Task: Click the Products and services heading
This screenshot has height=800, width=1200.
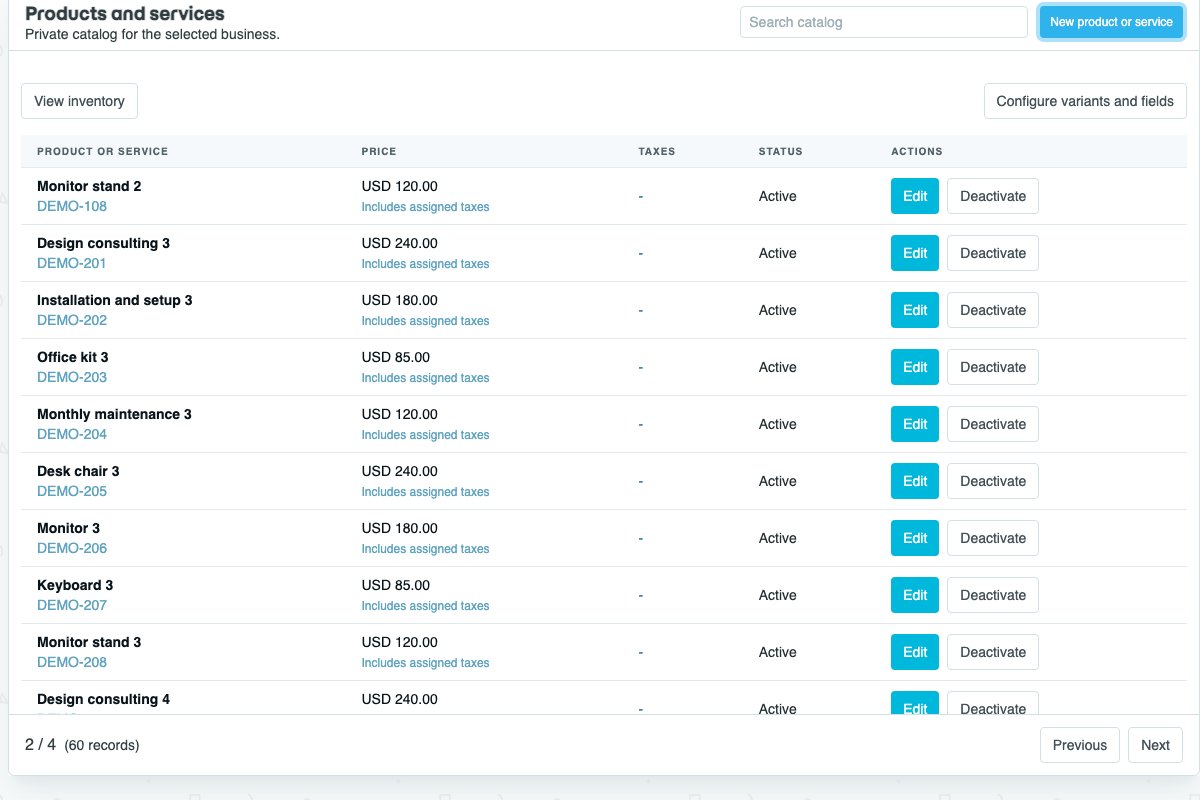Action: [x=125, y=14]
